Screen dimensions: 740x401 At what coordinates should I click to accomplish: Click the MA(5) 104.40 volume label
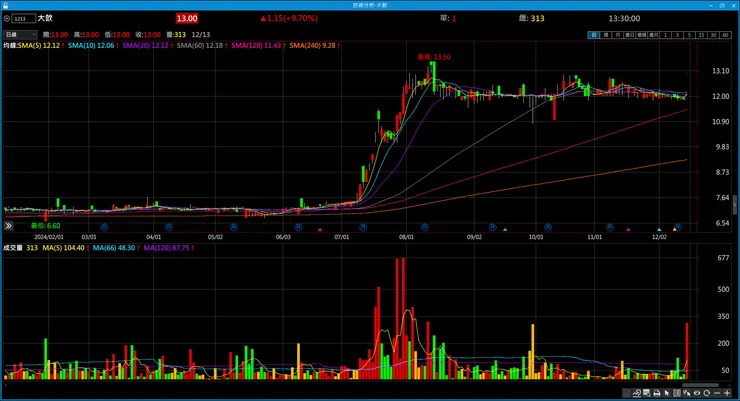coord(64,248)
